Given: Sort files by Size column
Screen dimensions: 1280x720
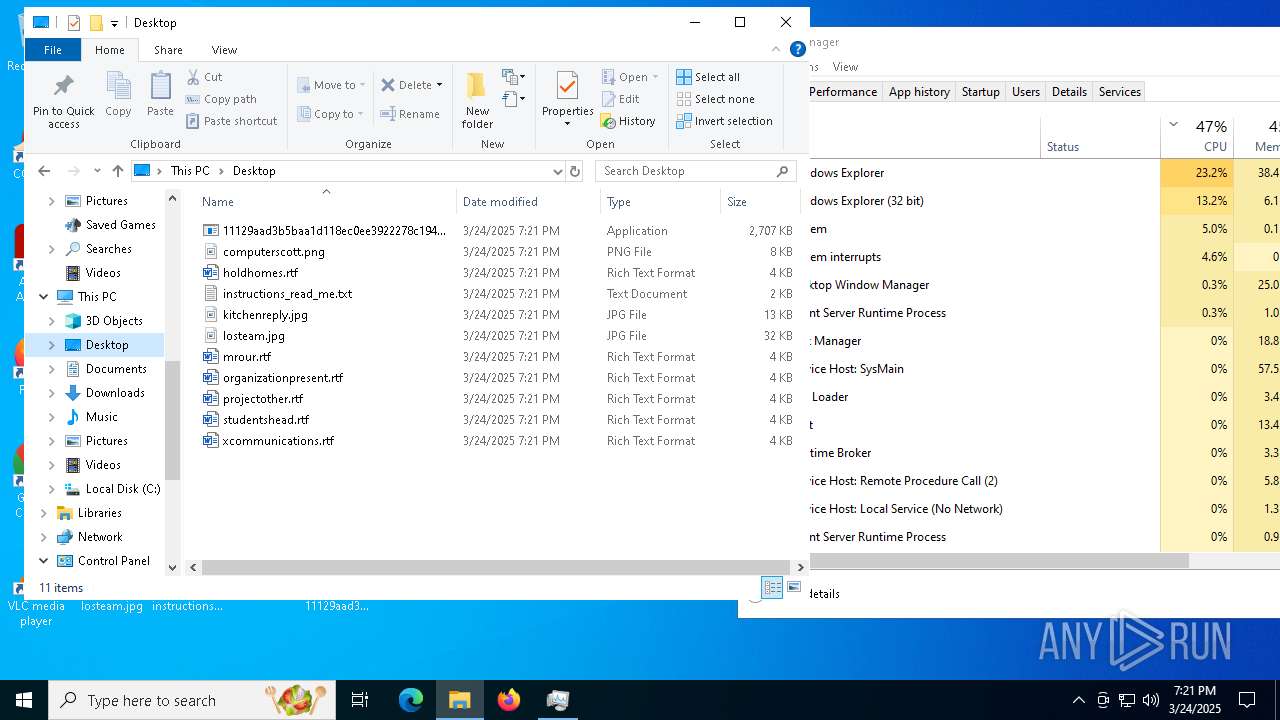Looking at the screenshot, I should point(760,201).
